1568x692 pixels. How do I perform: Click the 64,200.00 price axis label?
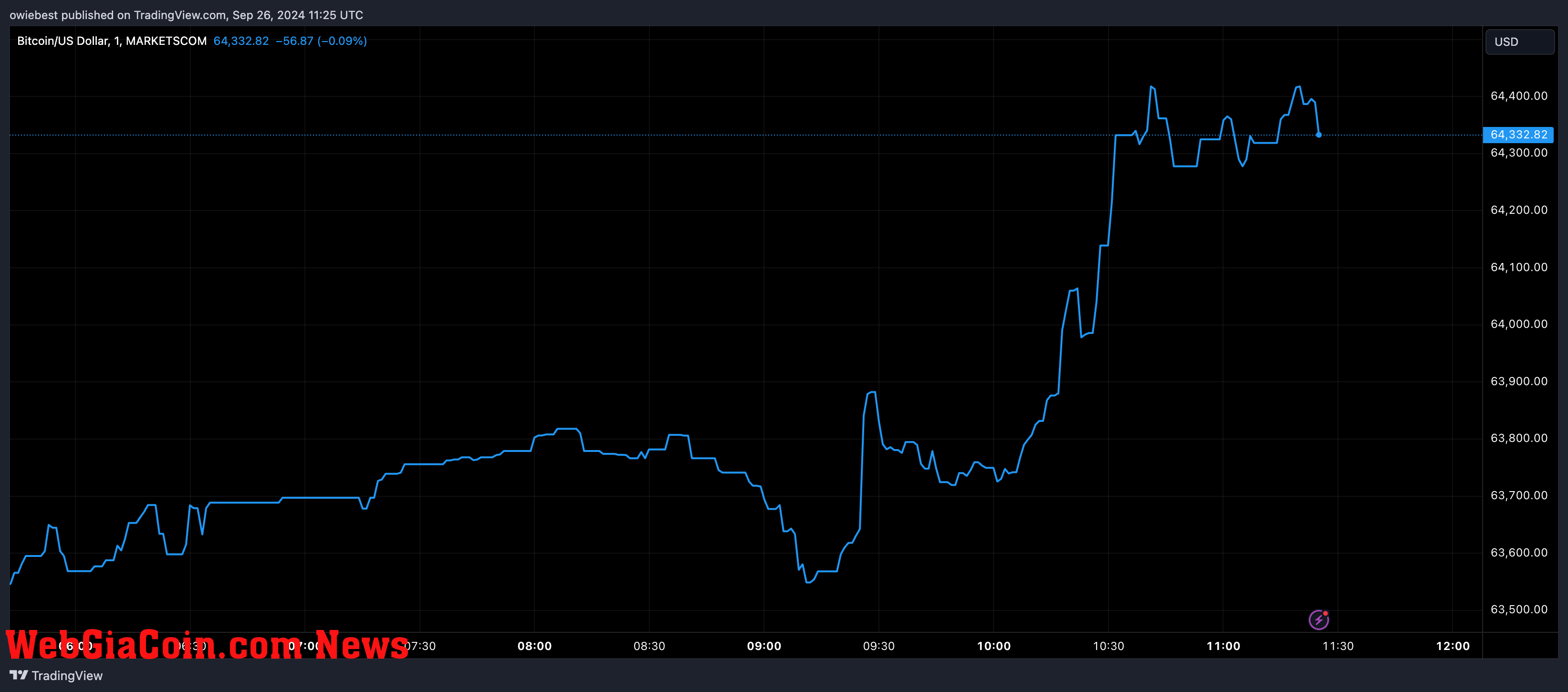tap(1519, 210)
